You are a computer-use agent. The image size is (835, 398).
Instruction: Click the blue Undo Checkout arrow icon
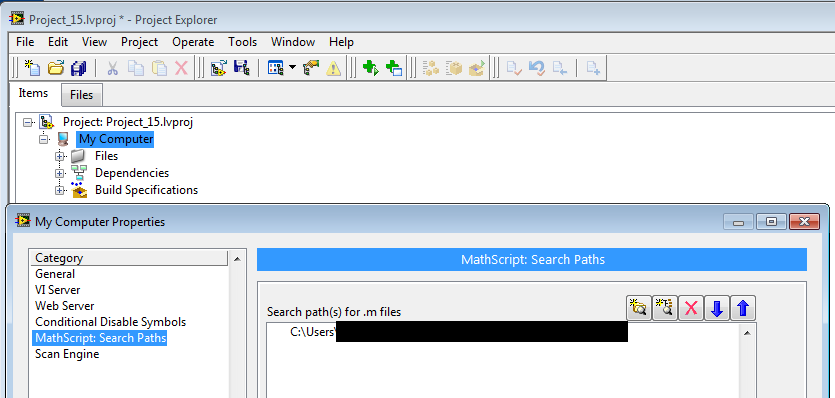coord(536,68)
